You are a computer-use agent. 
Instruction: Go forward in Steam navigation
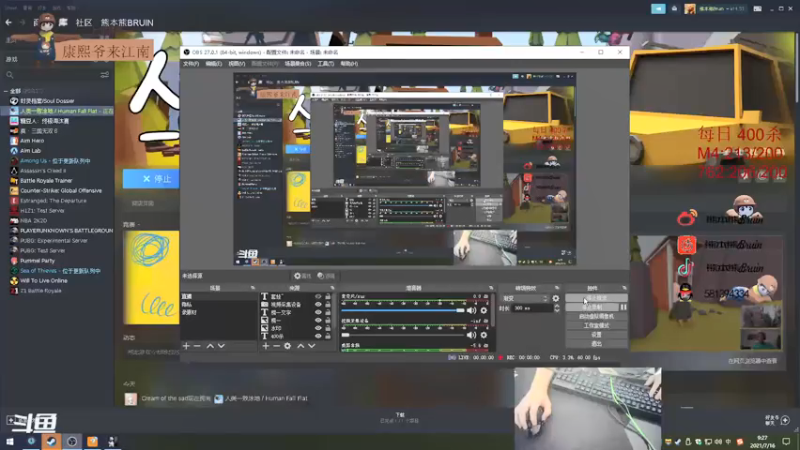(x=22, y=22)
